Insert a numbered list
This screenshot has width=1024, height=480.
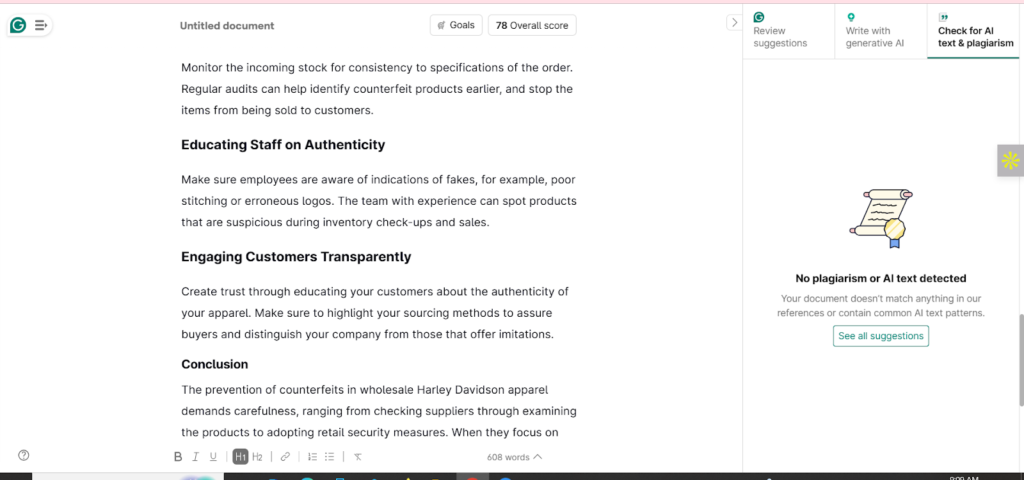[312, 457]
